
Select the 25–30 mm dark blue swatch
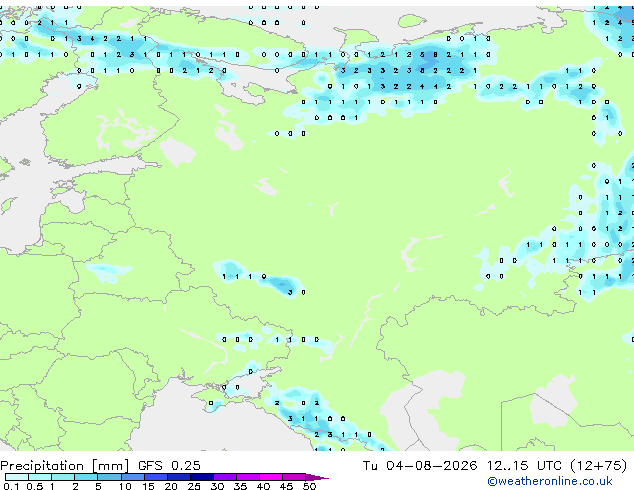pyautogui.click(x=202, y=477)
